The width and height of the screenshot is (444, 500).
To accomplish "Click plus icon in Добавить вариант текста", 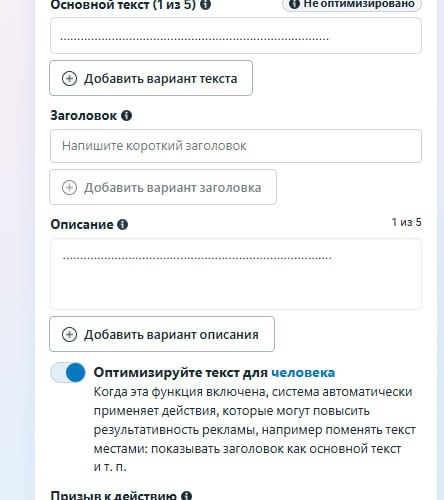I will 69,79.
